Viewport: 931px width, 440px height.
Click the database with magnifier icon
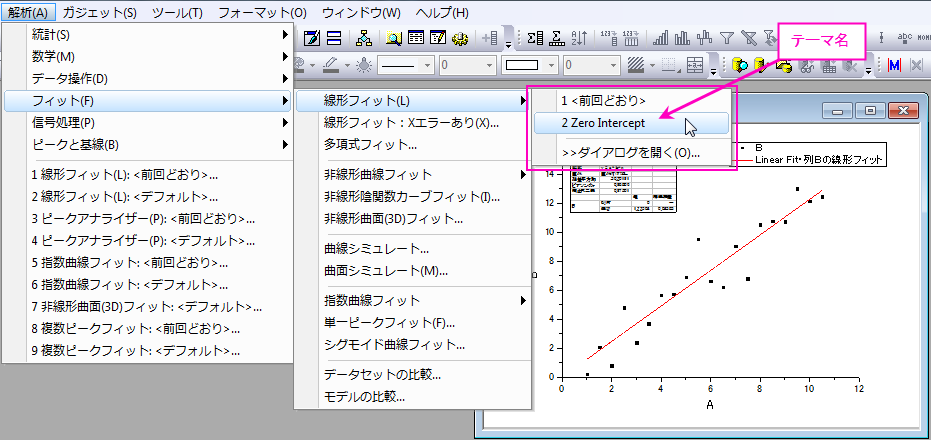tap(739, 65)
